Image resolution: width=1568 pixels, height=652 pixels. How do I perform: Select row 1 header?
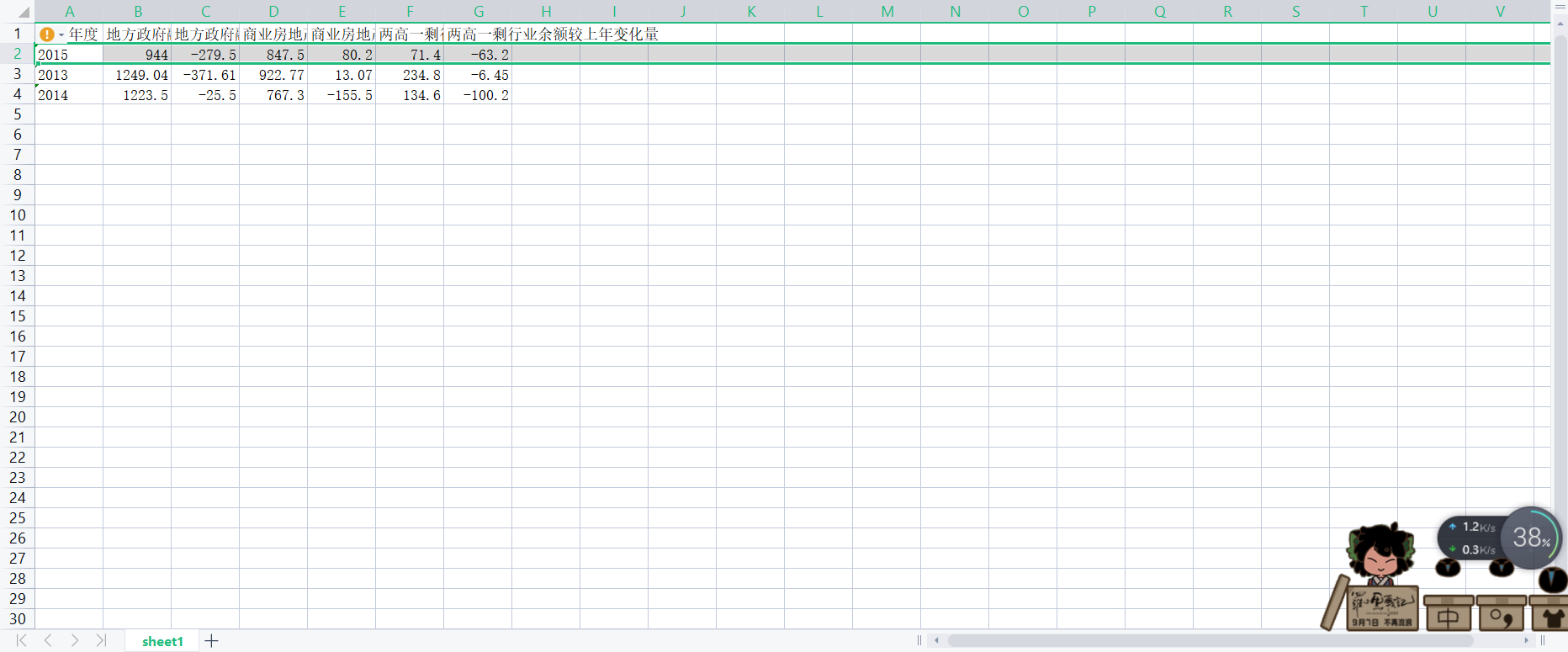17,34
